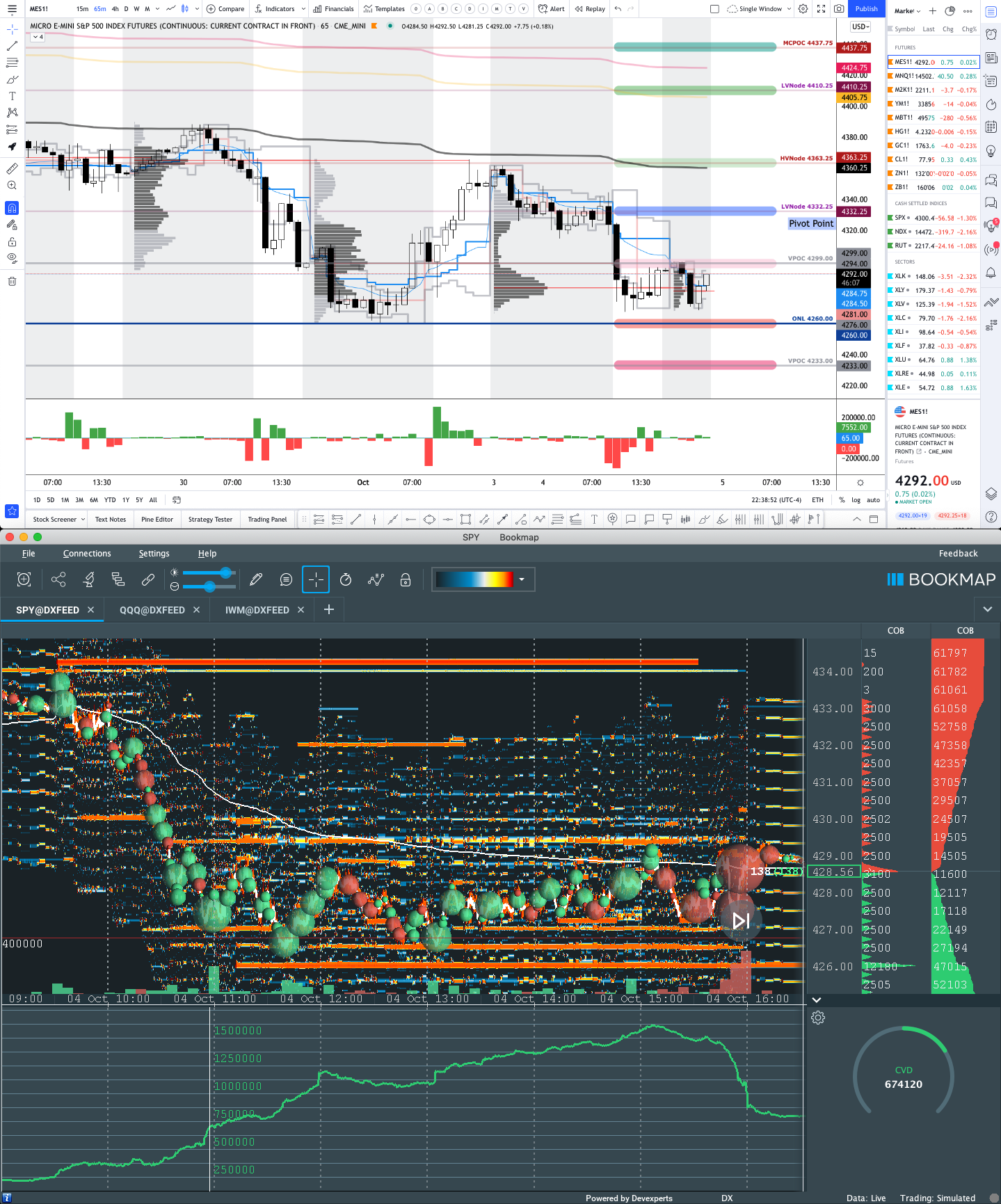This screenshot has width=1001, height=1204.
Task: Open Bookmap indicators line-chart icon
Action: click(x=376, y=579)
